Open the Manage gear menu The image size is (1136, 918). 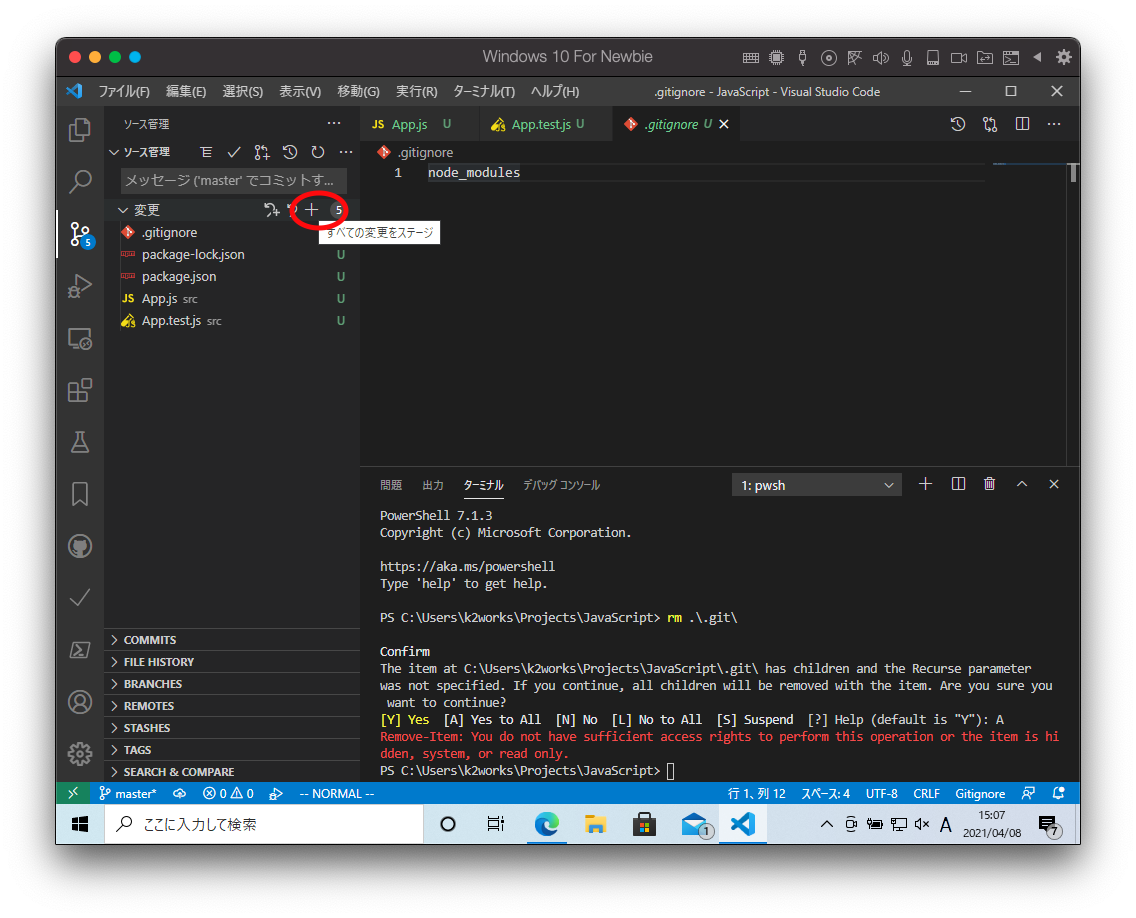[80, 754]
